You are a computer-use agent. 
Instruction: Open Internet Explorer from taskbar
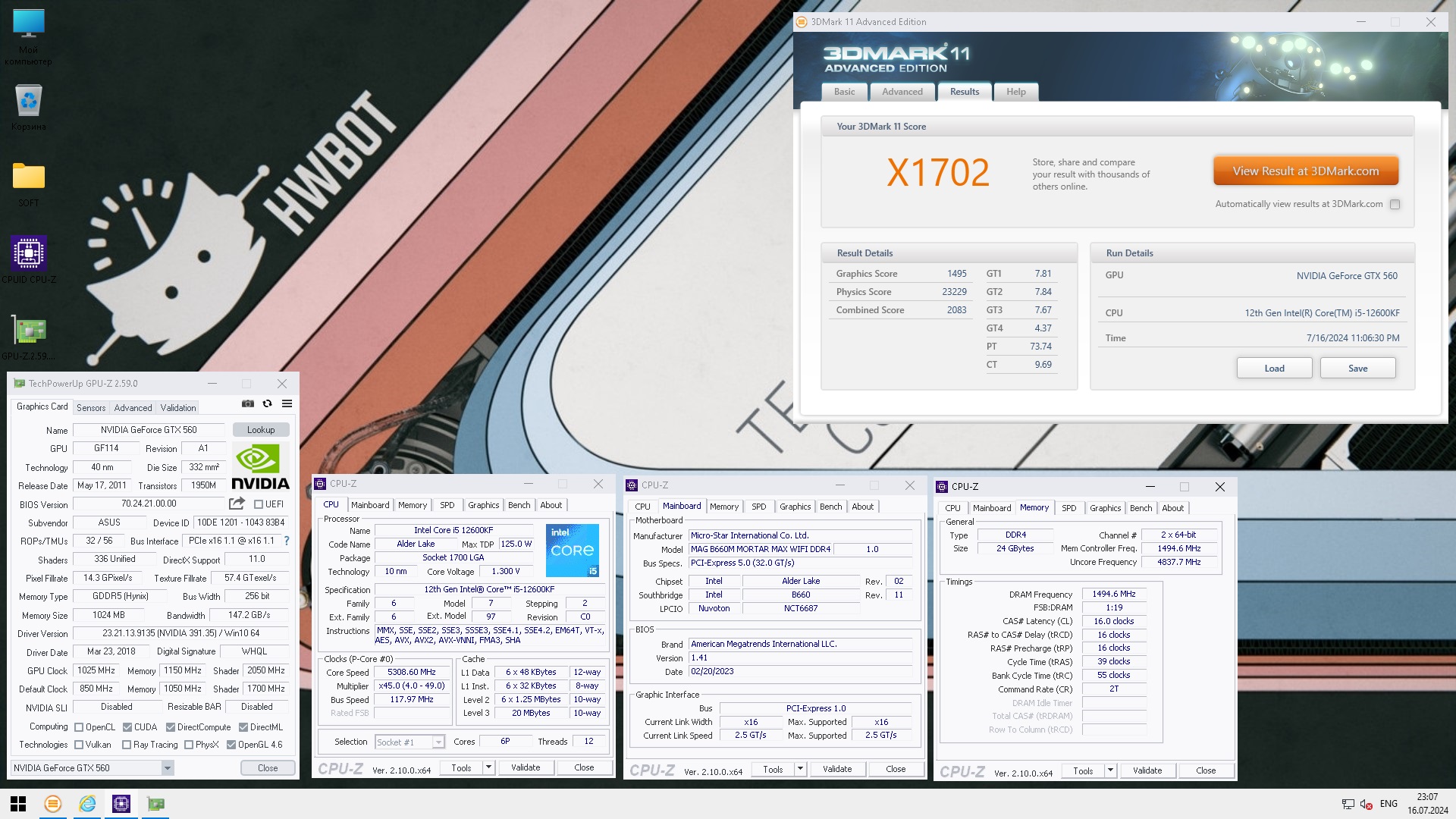tap(87, 804)
